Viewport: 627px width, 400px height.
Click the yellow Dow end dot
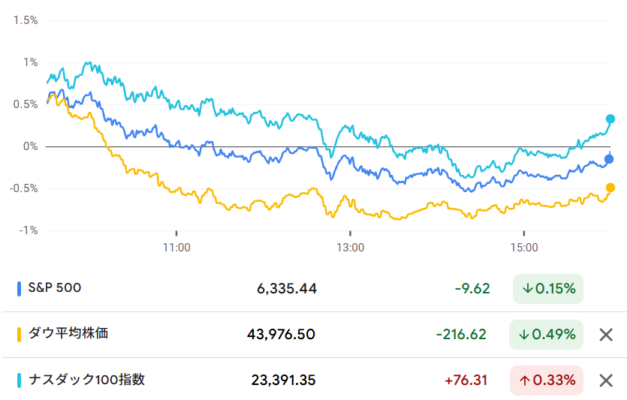(610, 187)
